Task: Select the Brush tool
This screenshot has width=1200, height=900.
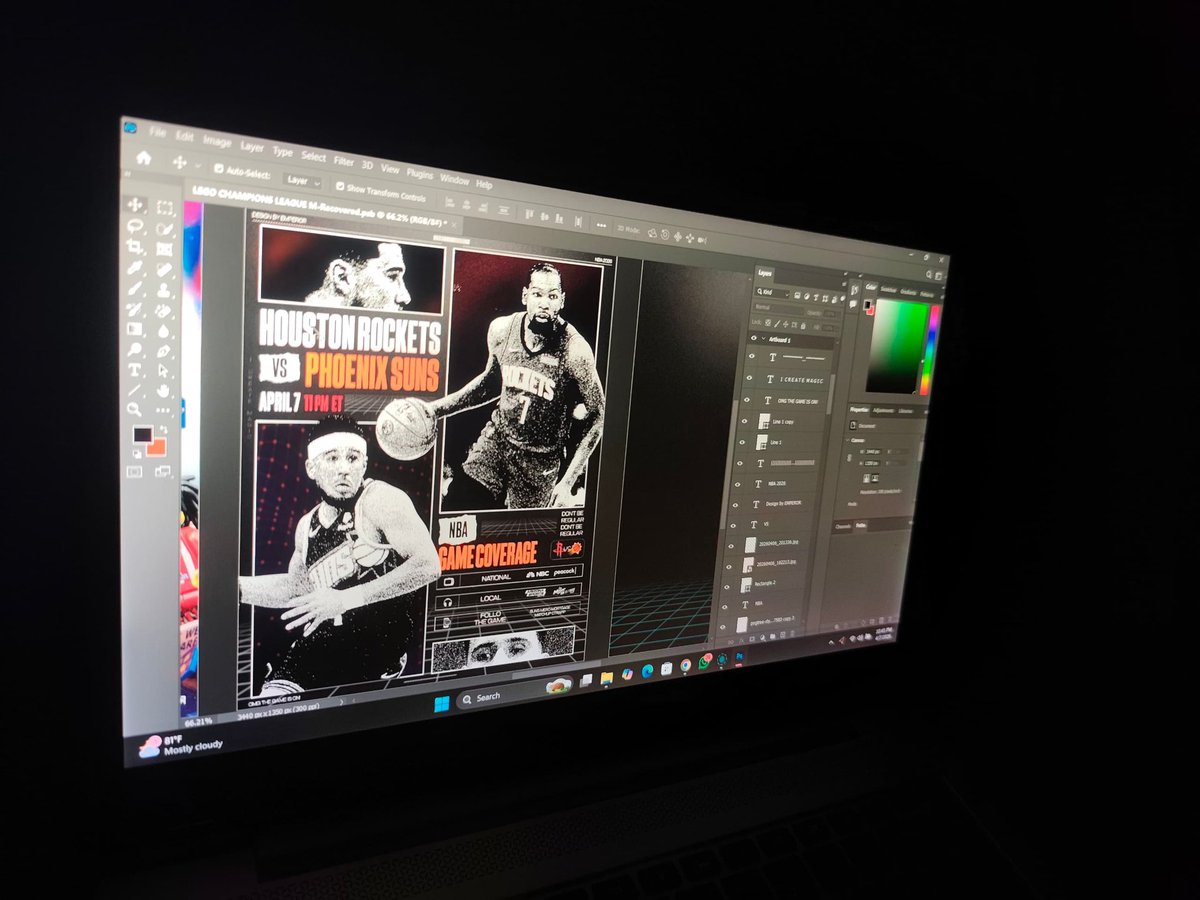Action: 134,288
